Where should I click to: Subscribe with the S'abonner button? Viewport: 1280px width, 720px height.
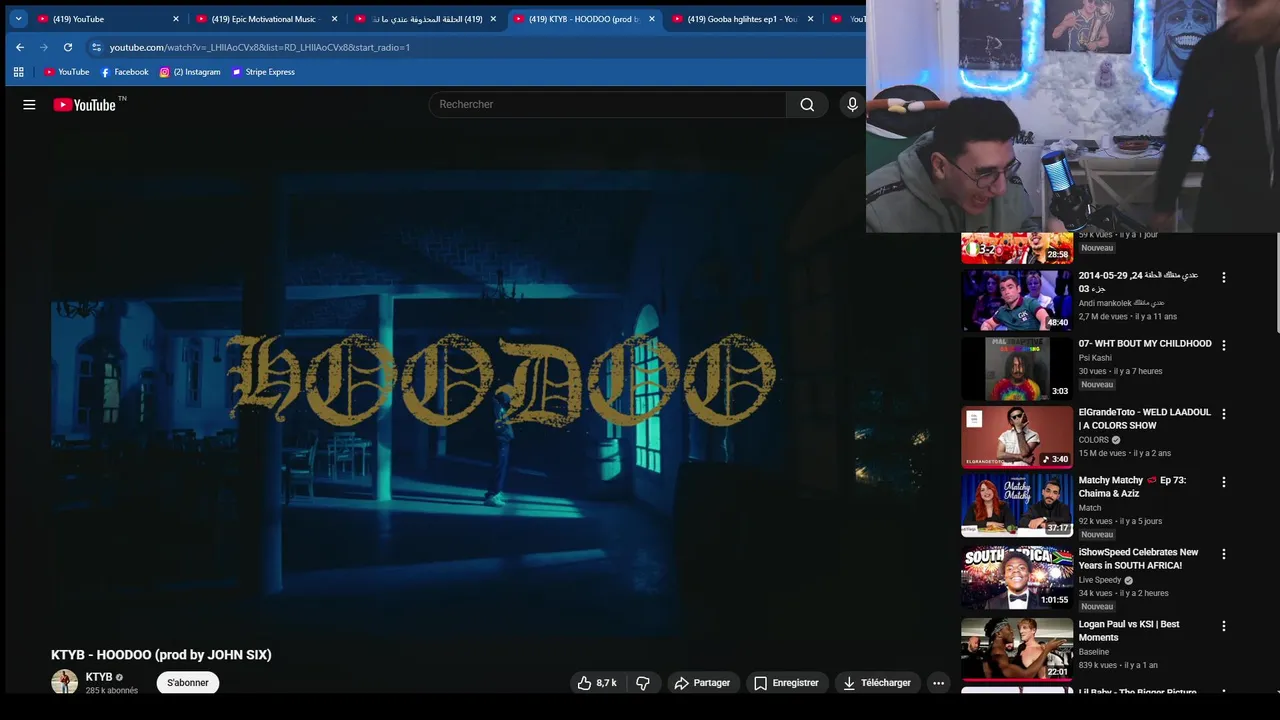coord(188,683)
